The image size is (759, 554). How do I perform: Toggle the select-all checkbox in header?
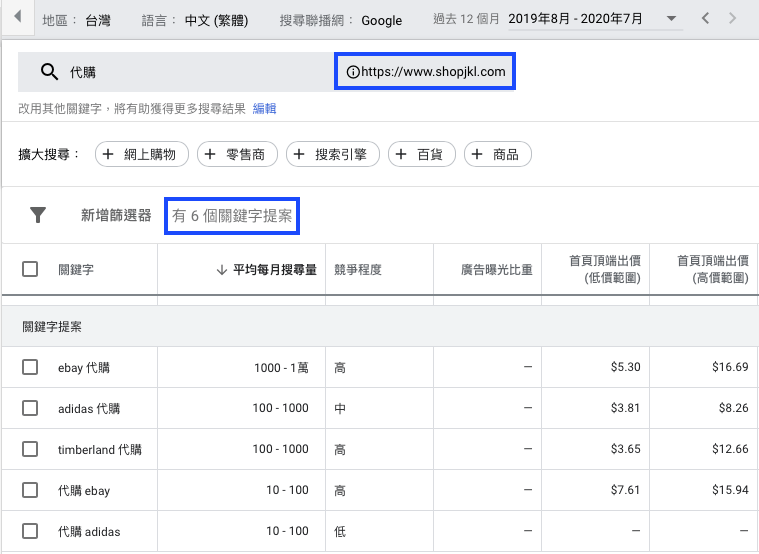[30, 269]
